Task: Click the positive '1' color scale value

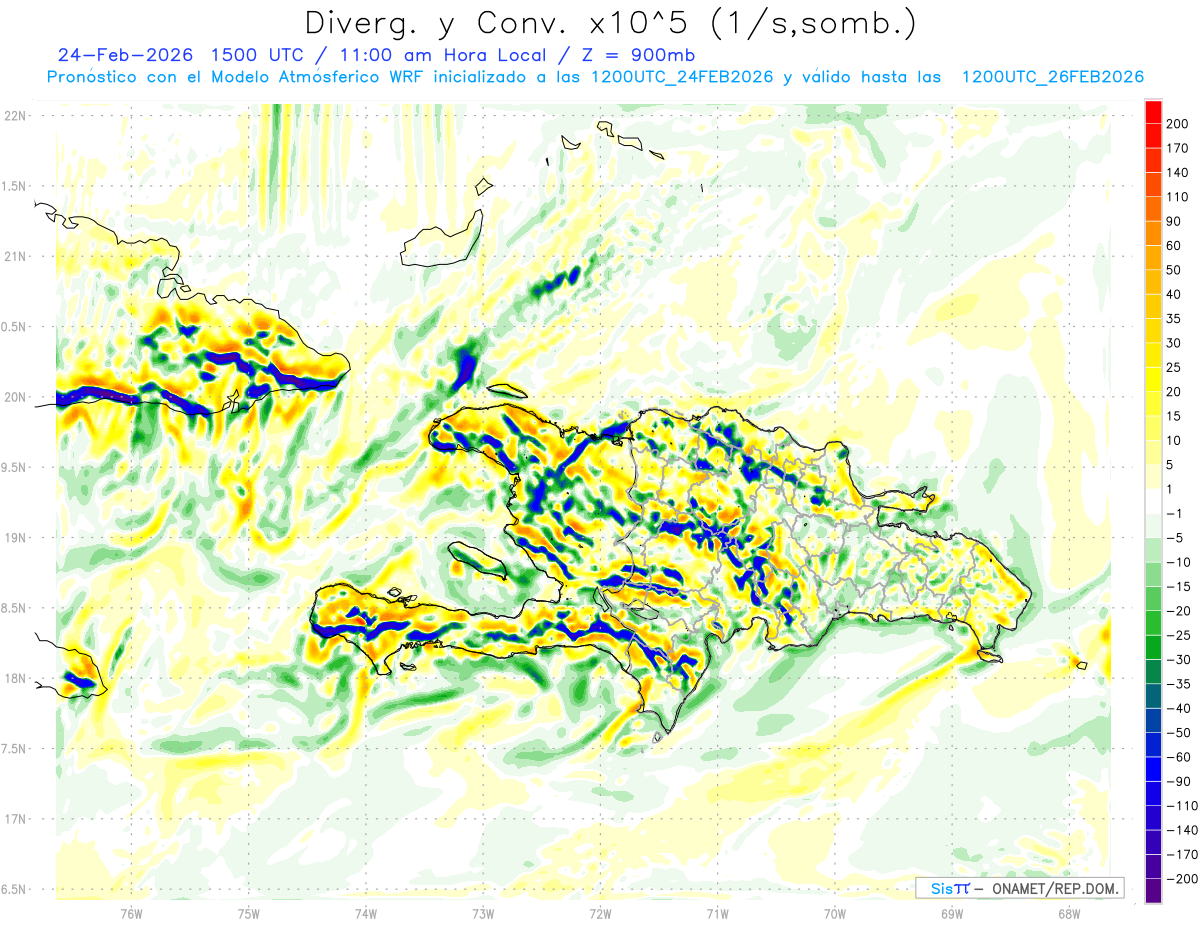Action: click(1171, 489)
